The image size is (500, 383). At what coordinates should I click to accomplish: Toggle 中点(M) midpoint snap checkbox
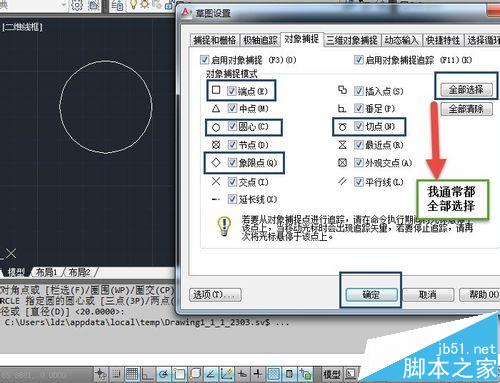(232, 108)
